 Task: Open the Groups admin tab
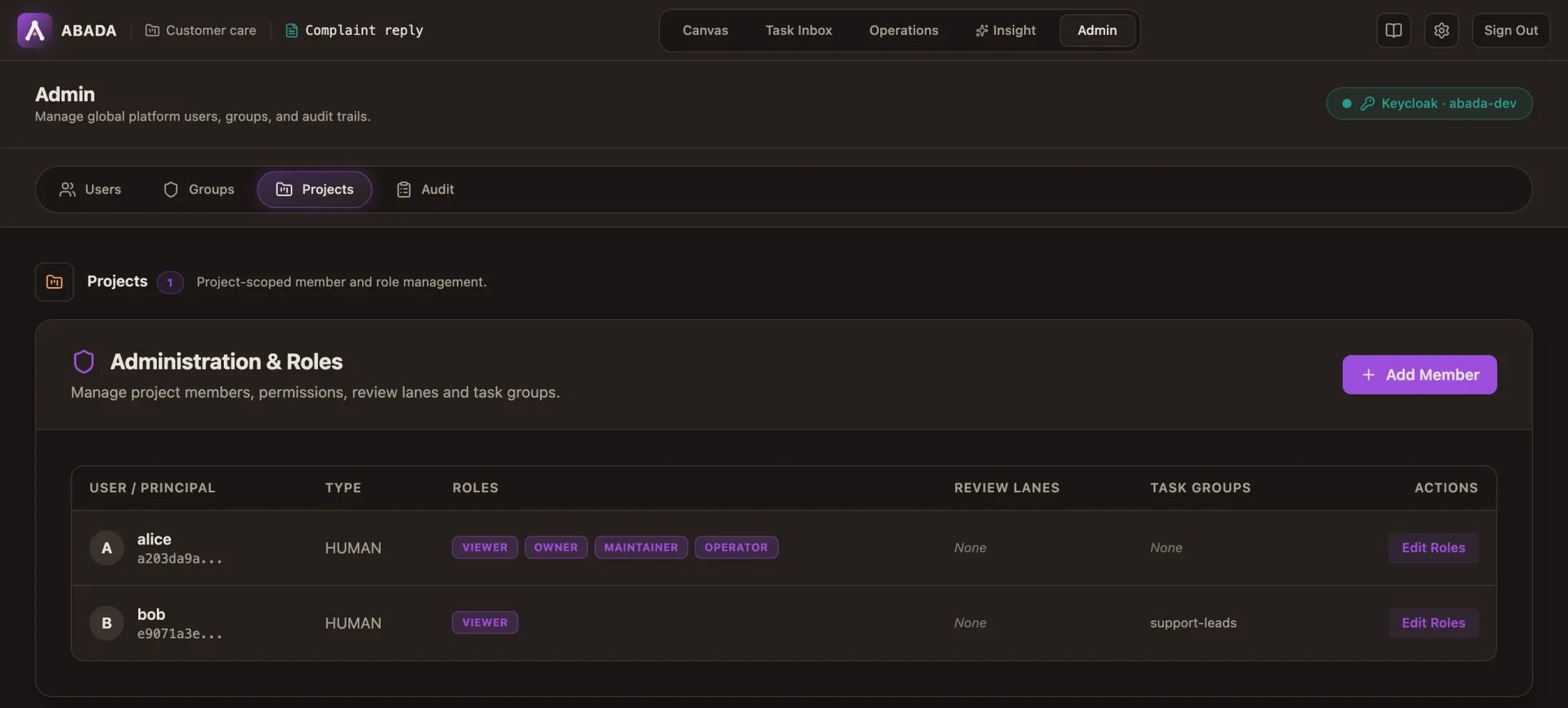coord(198,189)
